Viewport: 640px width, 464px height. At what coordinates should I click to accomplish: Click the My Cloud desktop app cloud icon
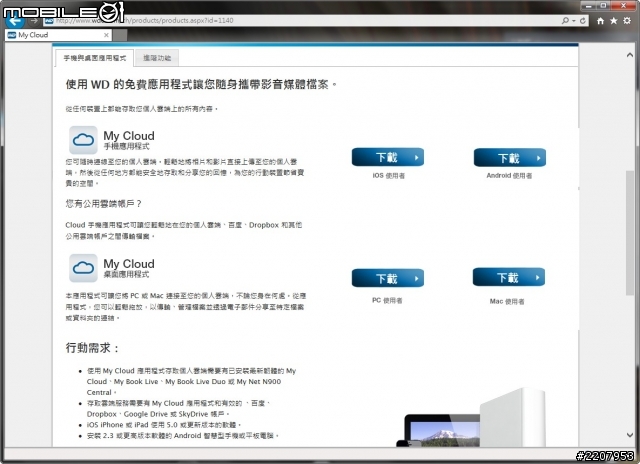83,268
